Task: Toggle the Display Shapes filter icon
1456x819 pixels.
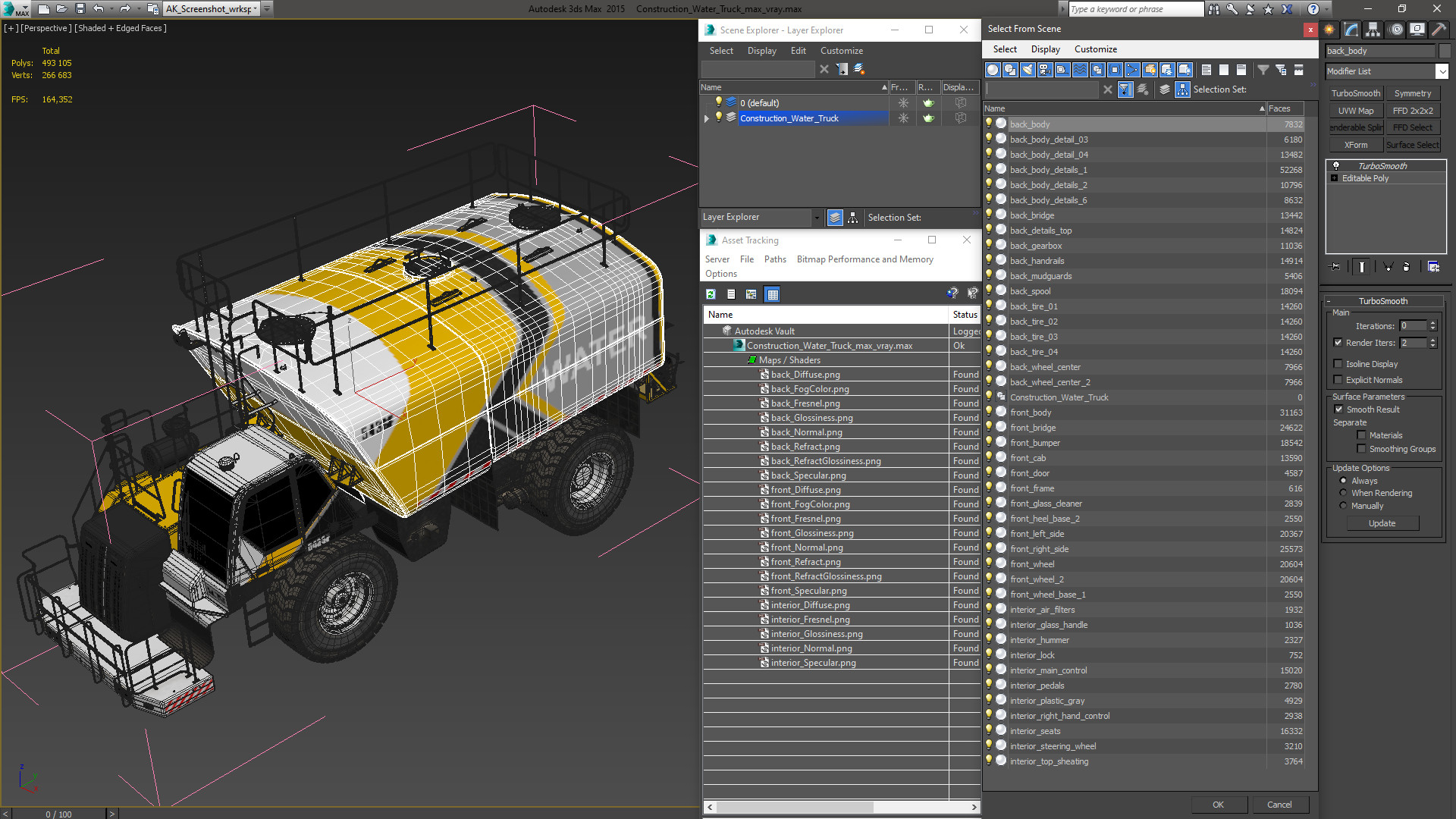Action: pyautogui.click(x=1010, y=70)
